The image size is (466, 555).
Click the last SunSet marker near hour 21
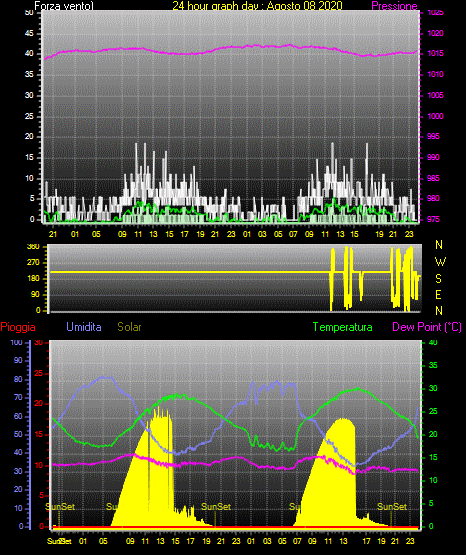(392, 507)
